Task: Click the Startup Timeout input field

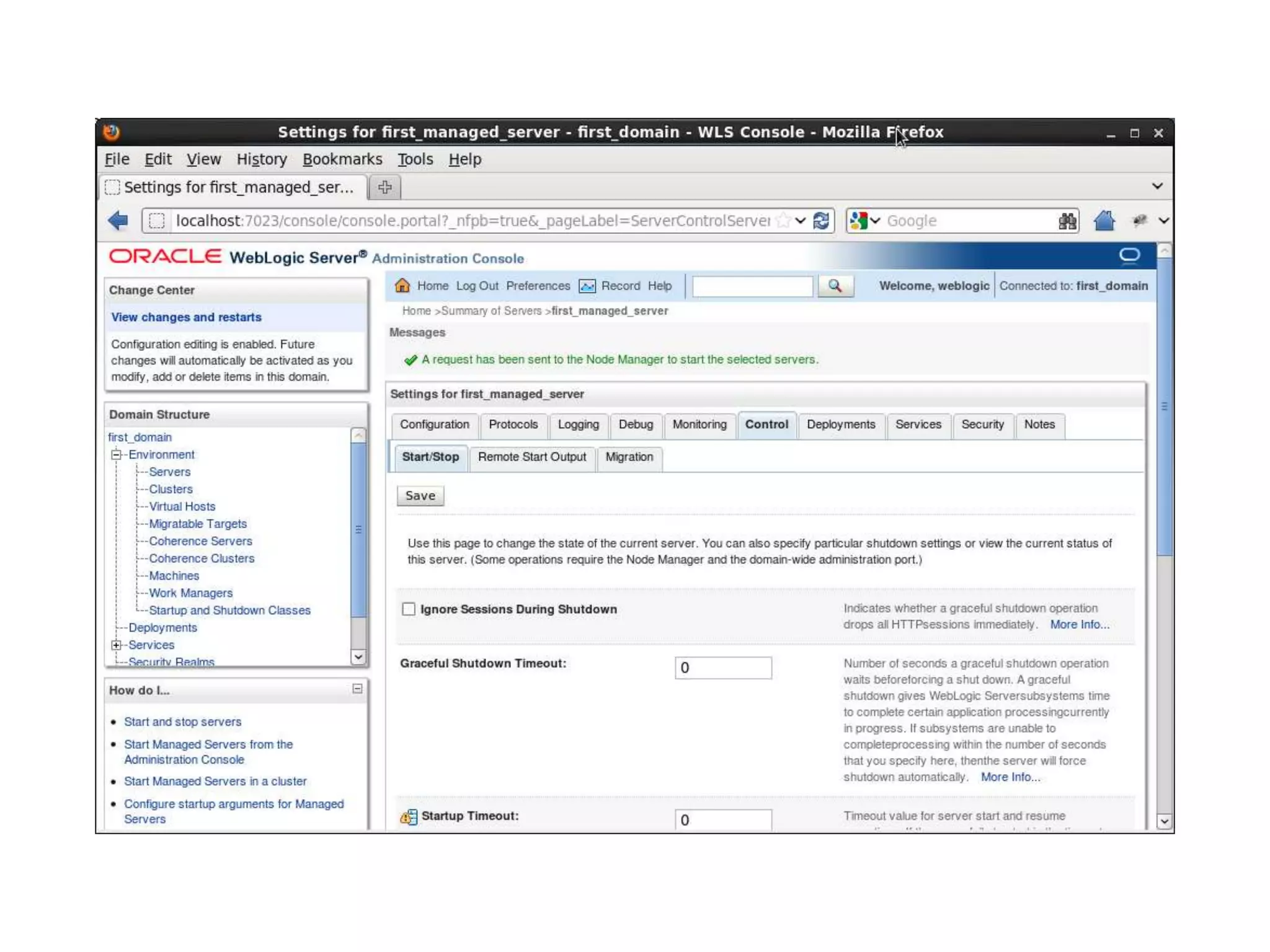Action: pos(723,819)
